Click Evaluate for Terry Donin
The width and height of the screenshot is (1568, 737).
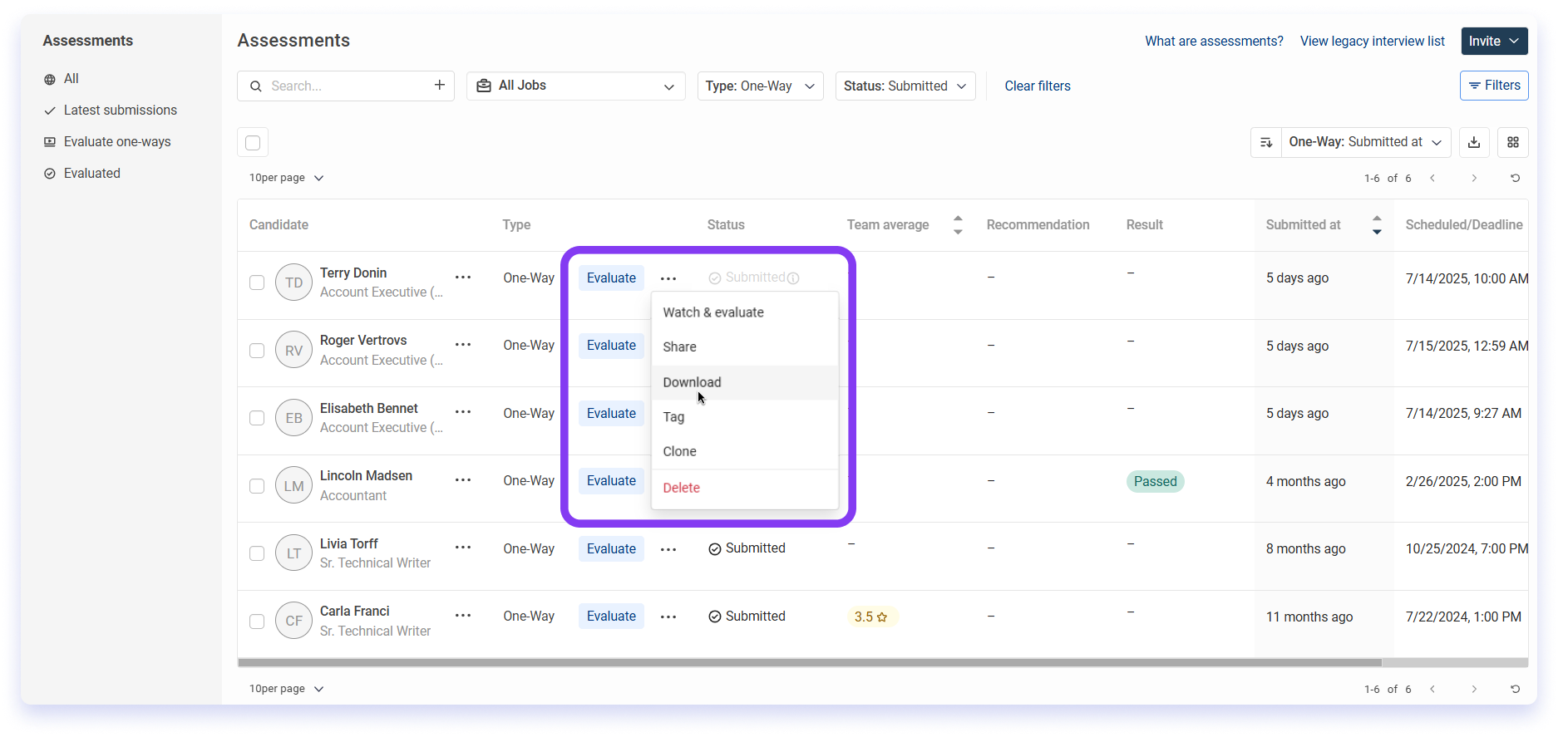(611, 278)
